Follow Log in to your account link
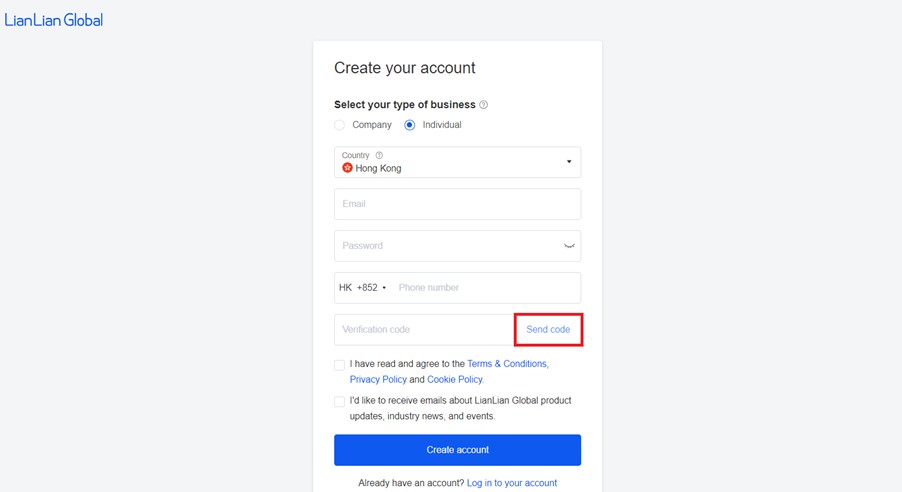 click(x=511, y=483)
